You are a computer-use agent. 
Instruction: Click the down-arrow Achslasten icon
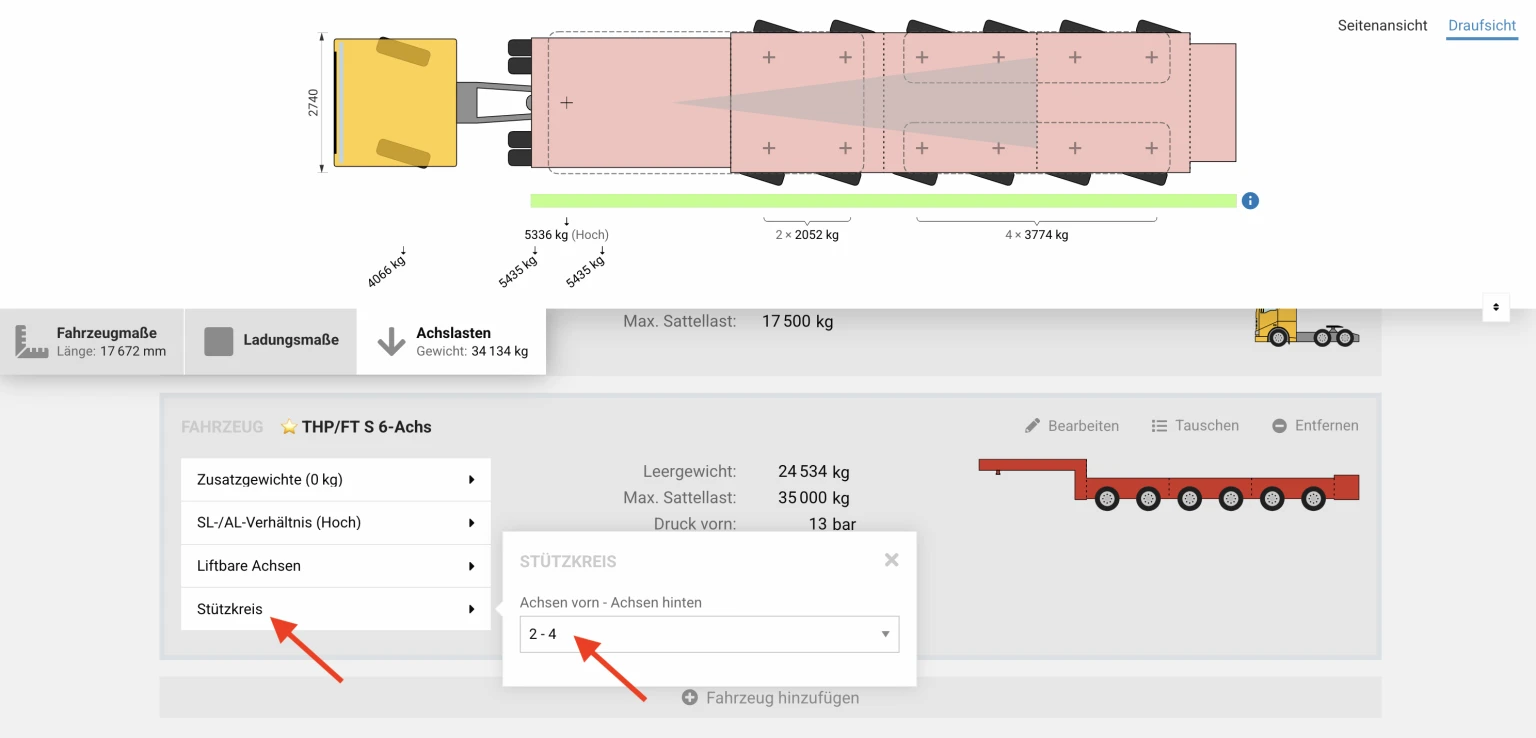tap(391, 341)
